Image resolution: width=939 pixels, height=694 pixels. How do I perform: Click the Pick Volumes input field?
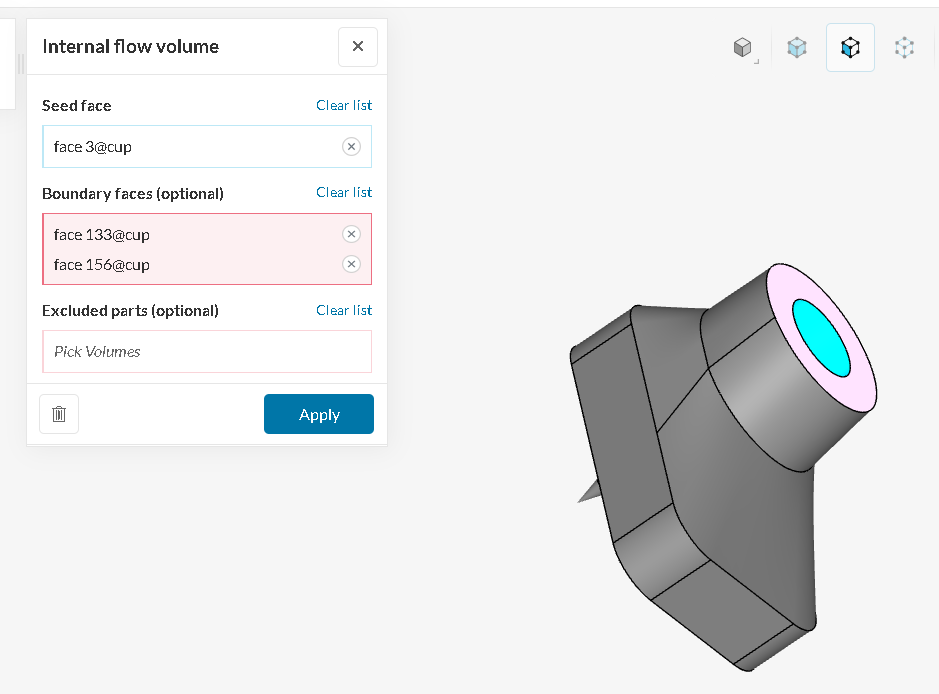pyautogui.click(x=207, y=351)
